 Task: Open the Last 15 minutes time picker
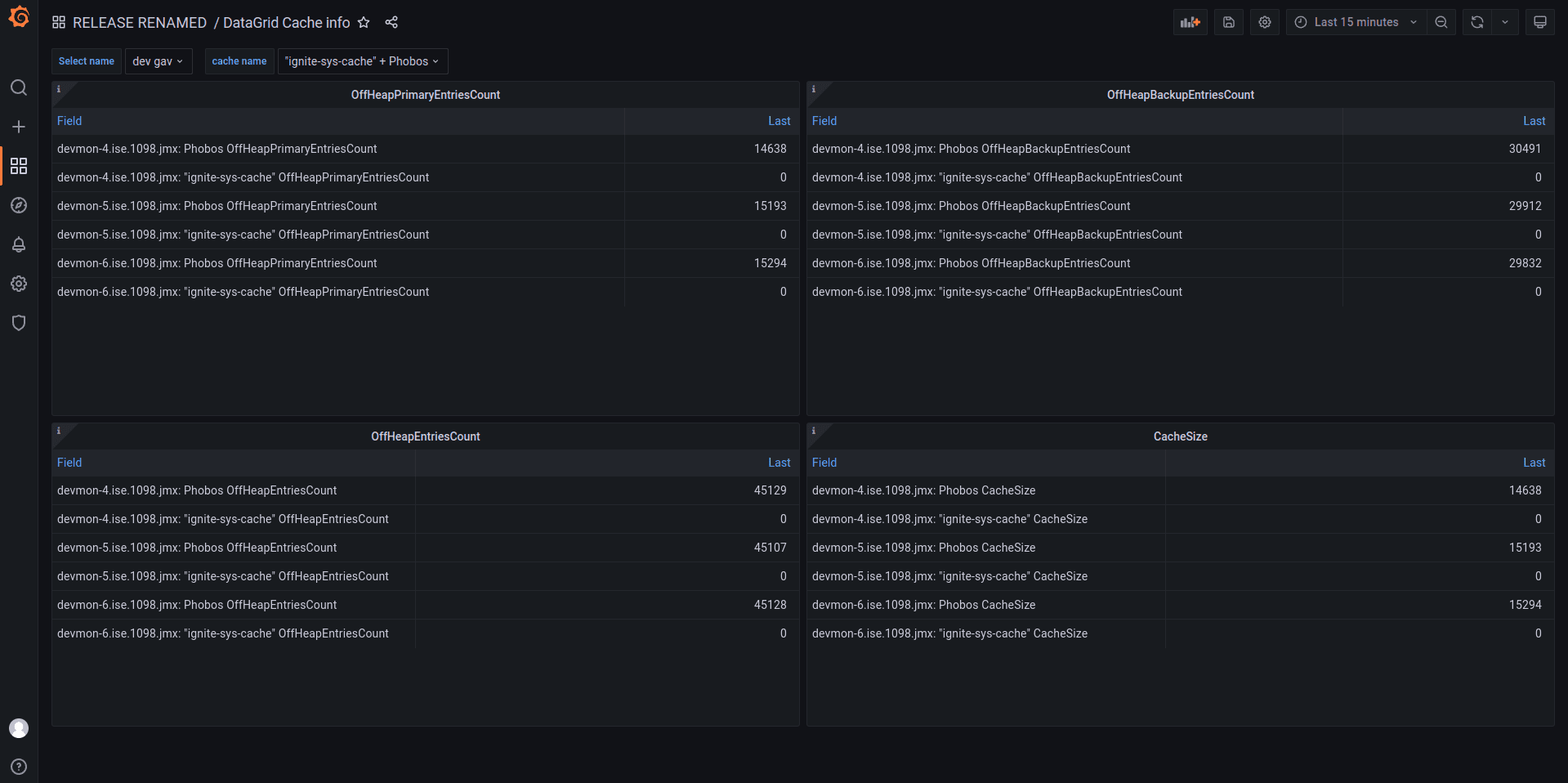click(1356, 22)
